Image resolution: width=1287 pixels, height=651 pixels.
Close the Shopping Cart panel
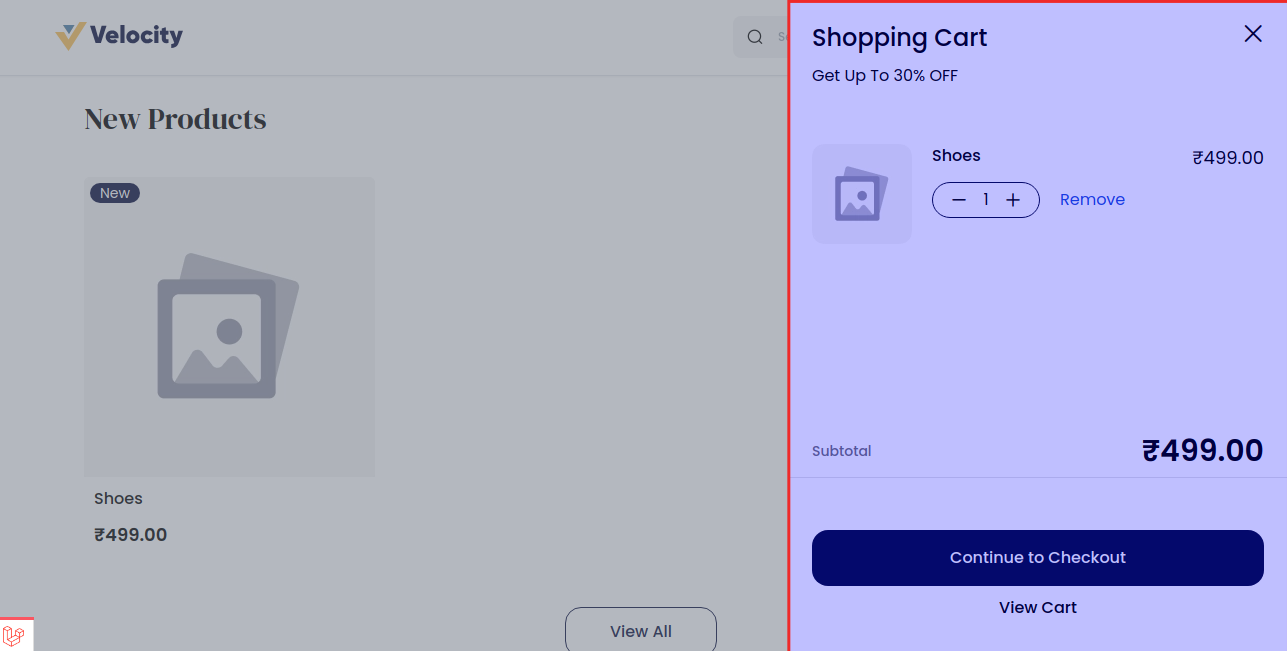(x=1253, y=34)
